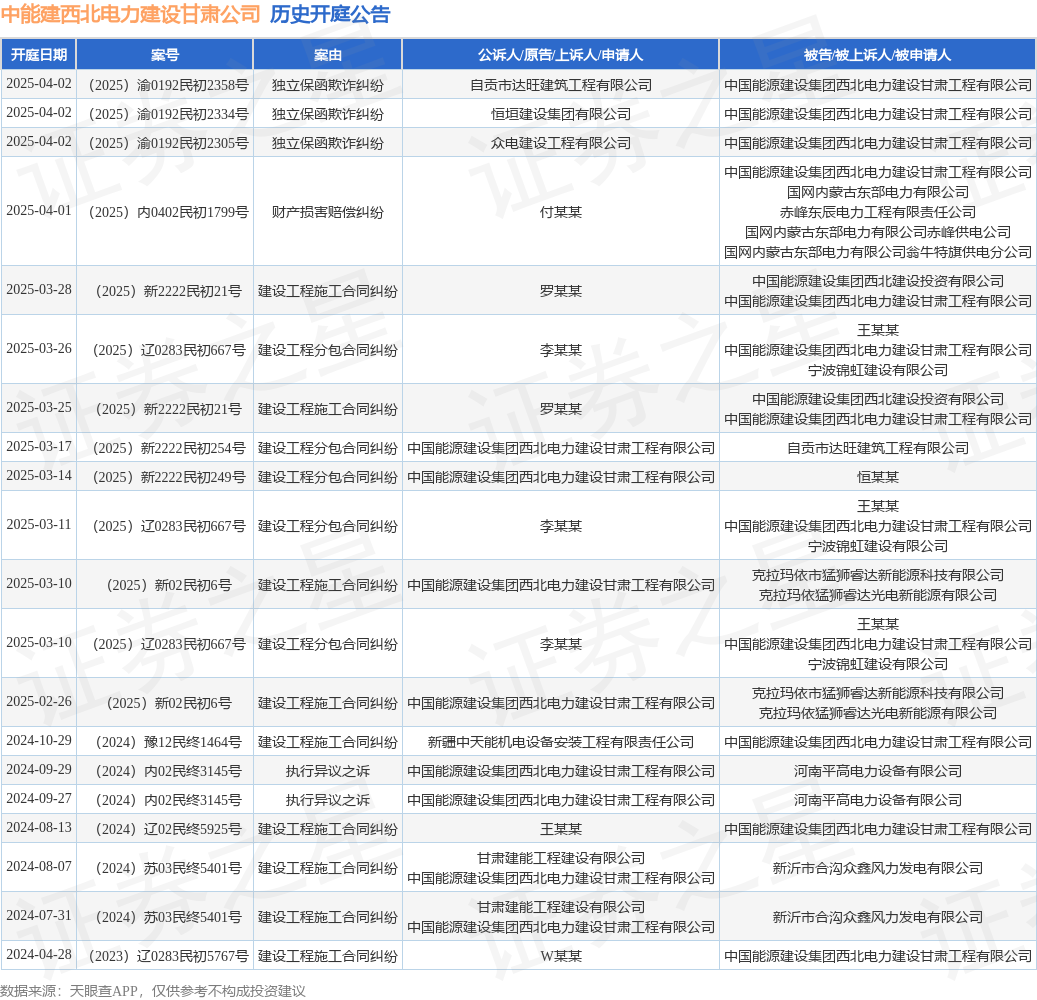Image resolution: width=1037 pixels, height=1000 pixels.
Task: Select case number （2025）内0402民初1799号
Action: (165, 212)
